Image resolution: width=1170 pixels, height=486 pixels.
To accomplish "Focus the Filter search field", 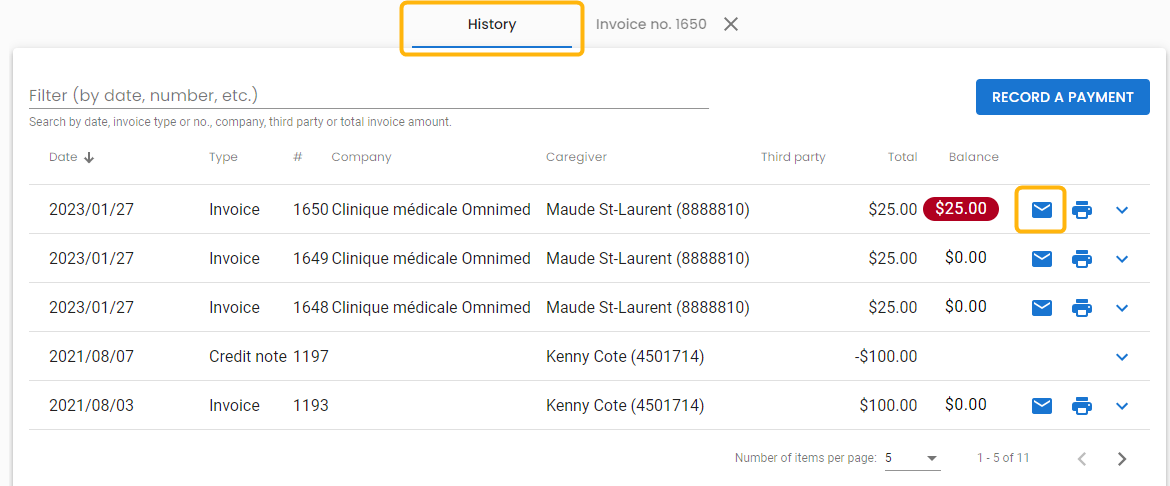I will [369, 96].
